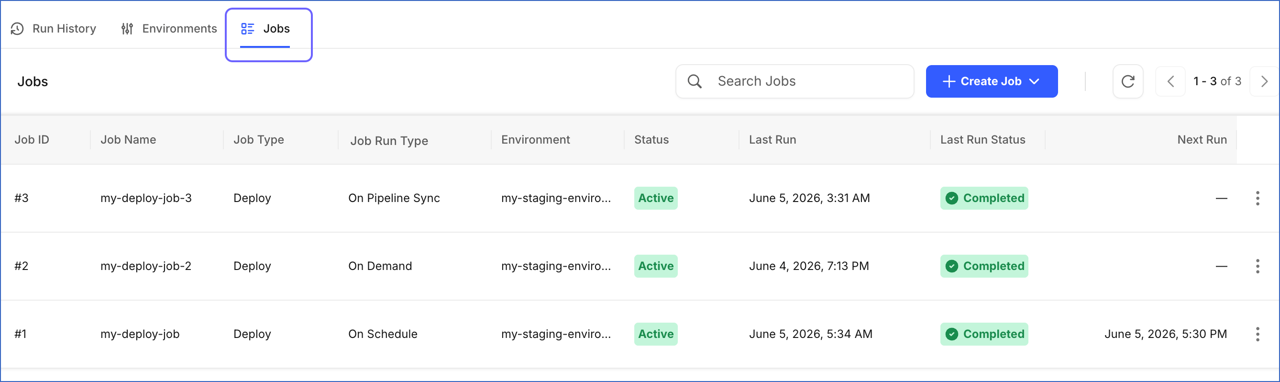
Task: Open the Run History tab
Action: [x=53, y=29]
